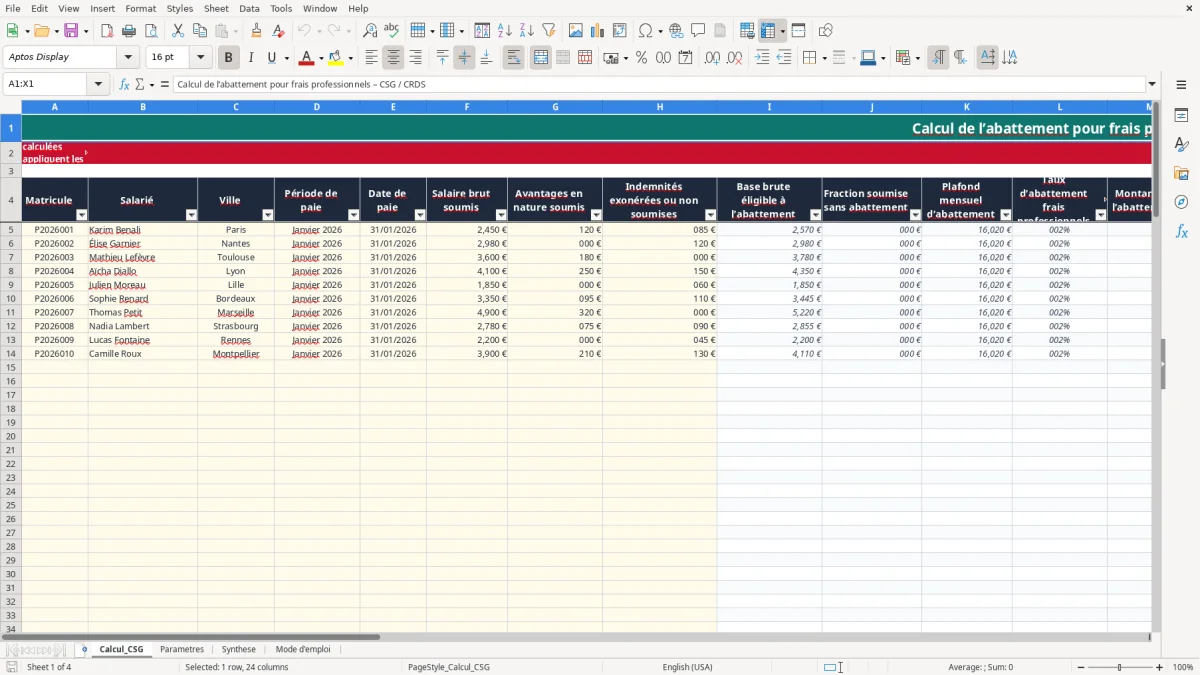This screenshot has width=1200, height=675.
Task: Select Clone Formatting paintbrush icon
Action: pos(257,31)
